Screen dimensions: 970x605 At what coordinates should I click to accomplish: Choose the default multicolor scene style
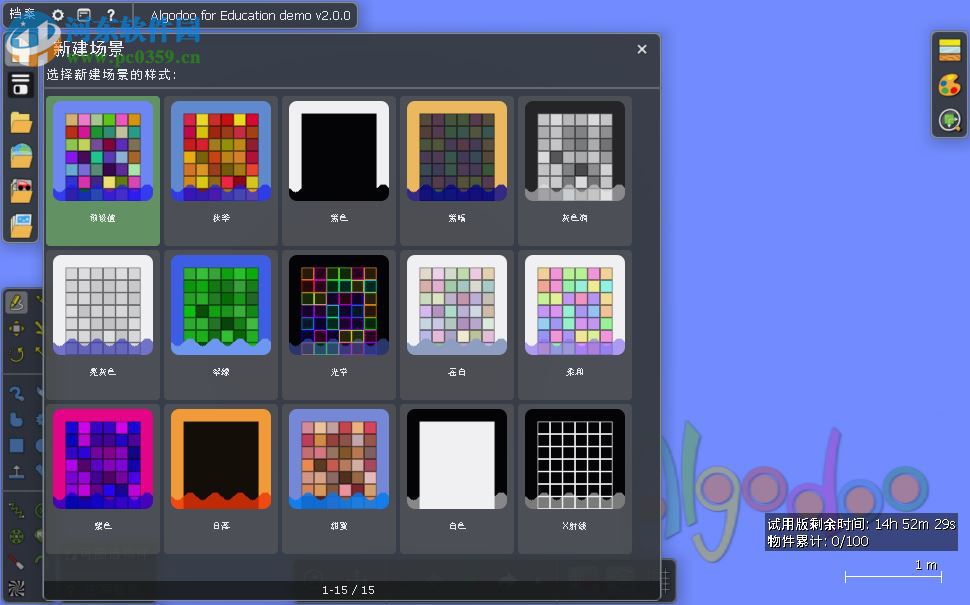(103, 171)
